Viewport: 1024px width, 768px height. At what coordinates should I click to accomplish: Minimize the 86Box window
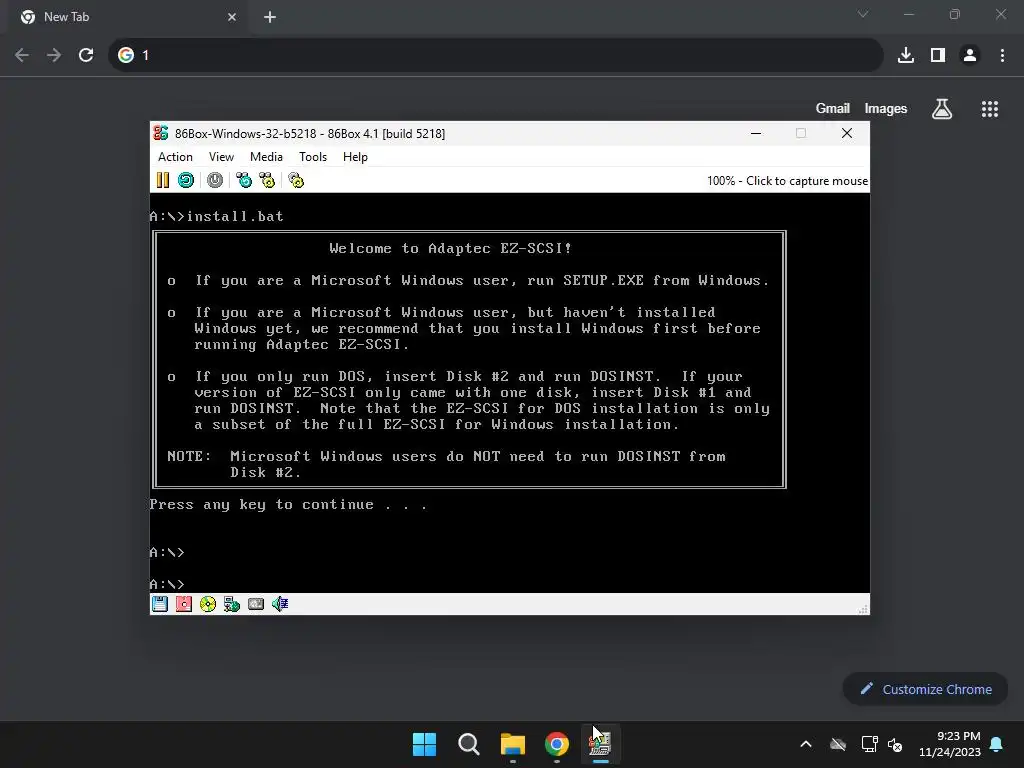click(756, 133)
